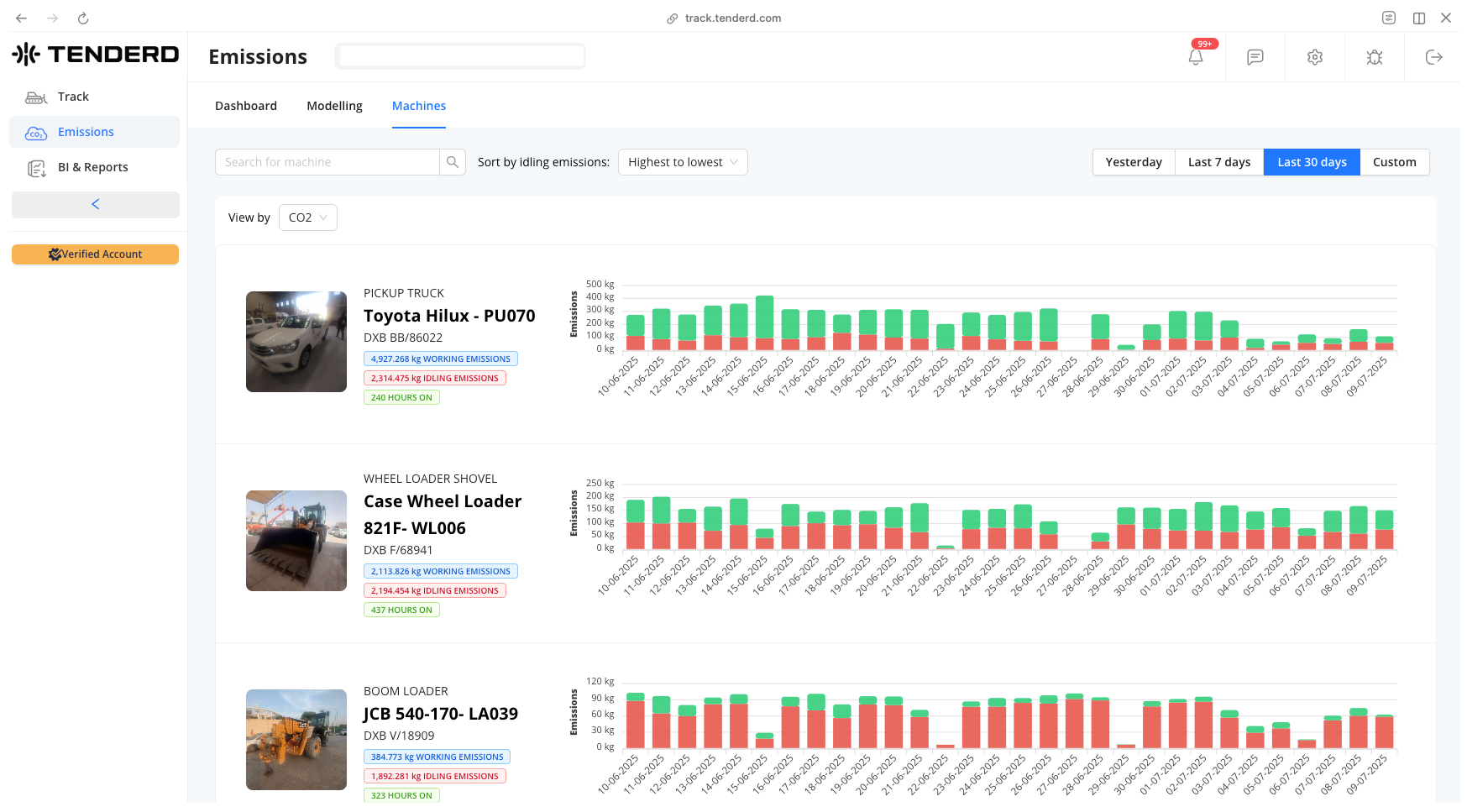The image size is (1467, 812).
Task: Select the Last 30 days range
Action: [x=1312, y=162]
